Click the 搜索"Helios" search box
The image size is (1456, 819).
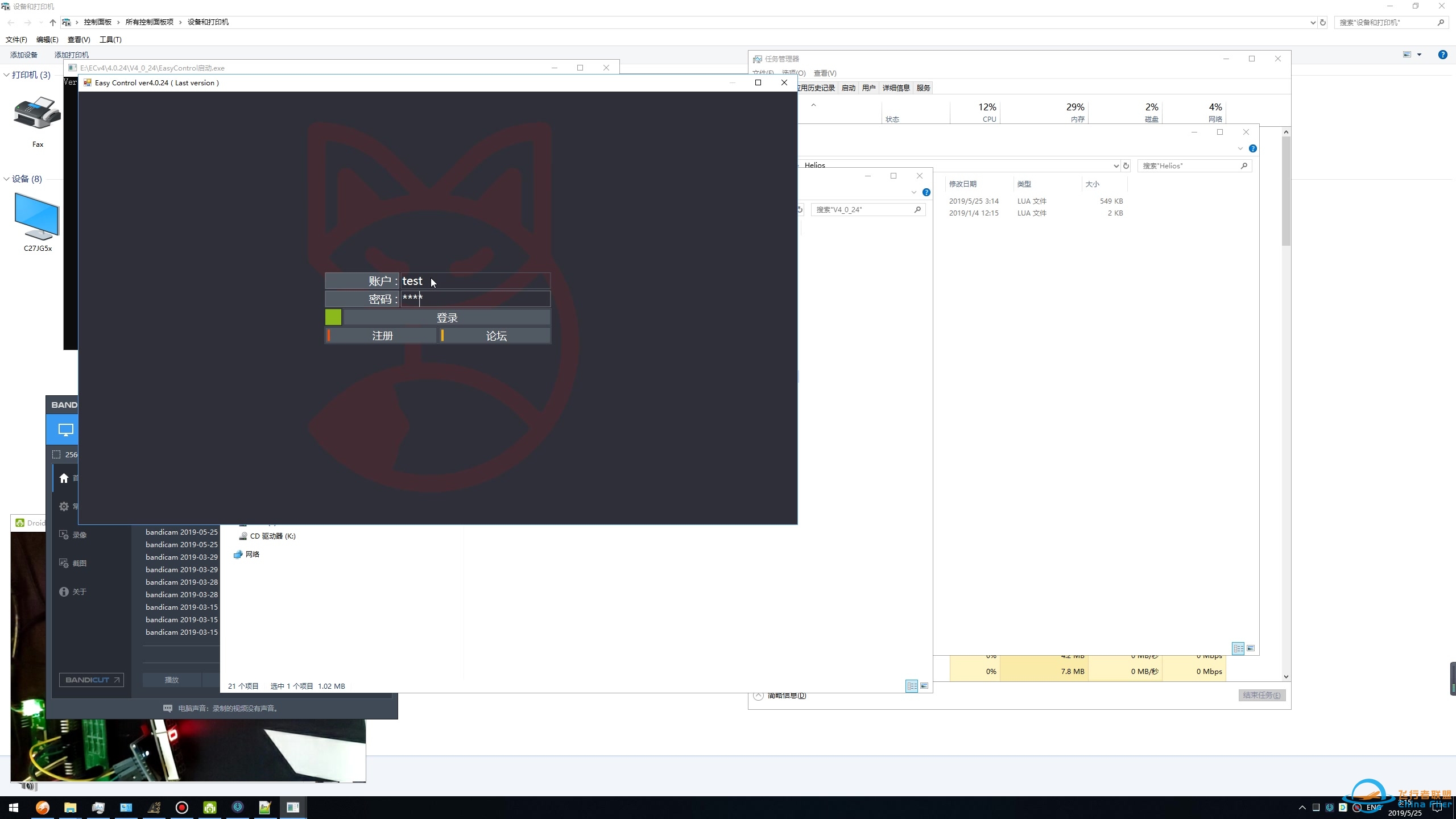1194,166
